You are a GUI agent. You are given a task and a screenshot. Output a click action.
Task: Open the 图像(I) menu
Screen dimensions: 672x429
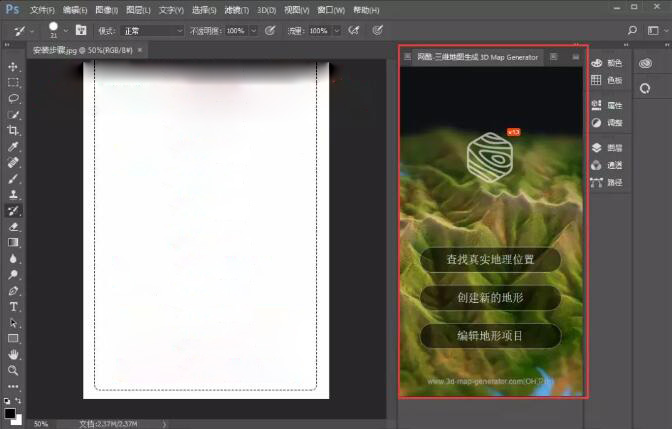pyautogui.click(x=106, y=10)
